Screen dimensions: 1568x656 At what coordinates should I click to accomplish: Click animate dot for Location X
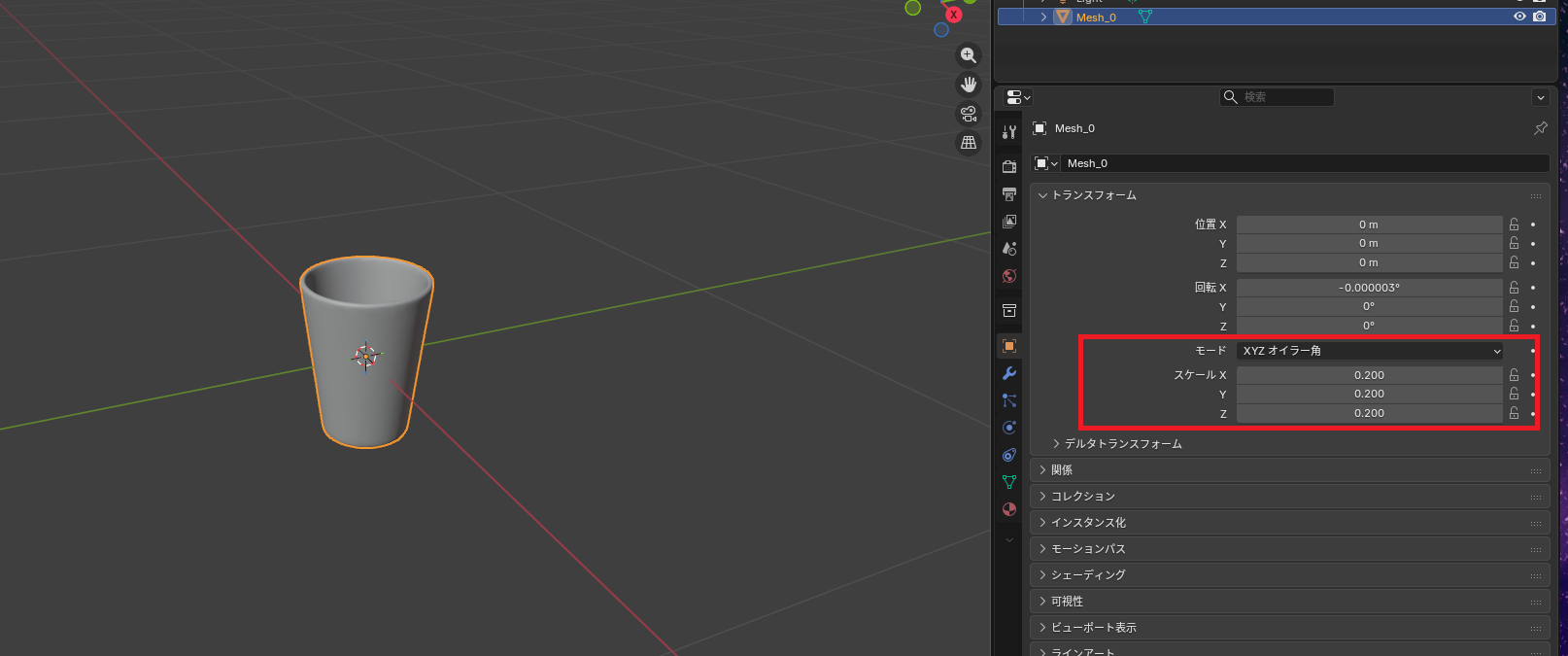pos(1533,224)
